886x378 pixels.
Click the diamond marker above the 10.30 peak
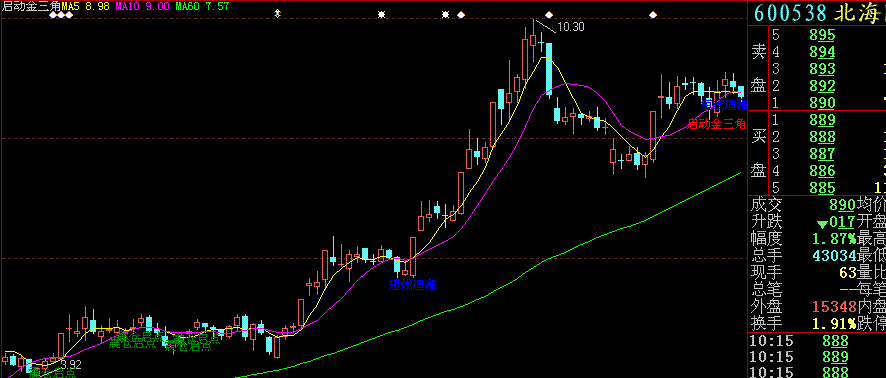549,14
